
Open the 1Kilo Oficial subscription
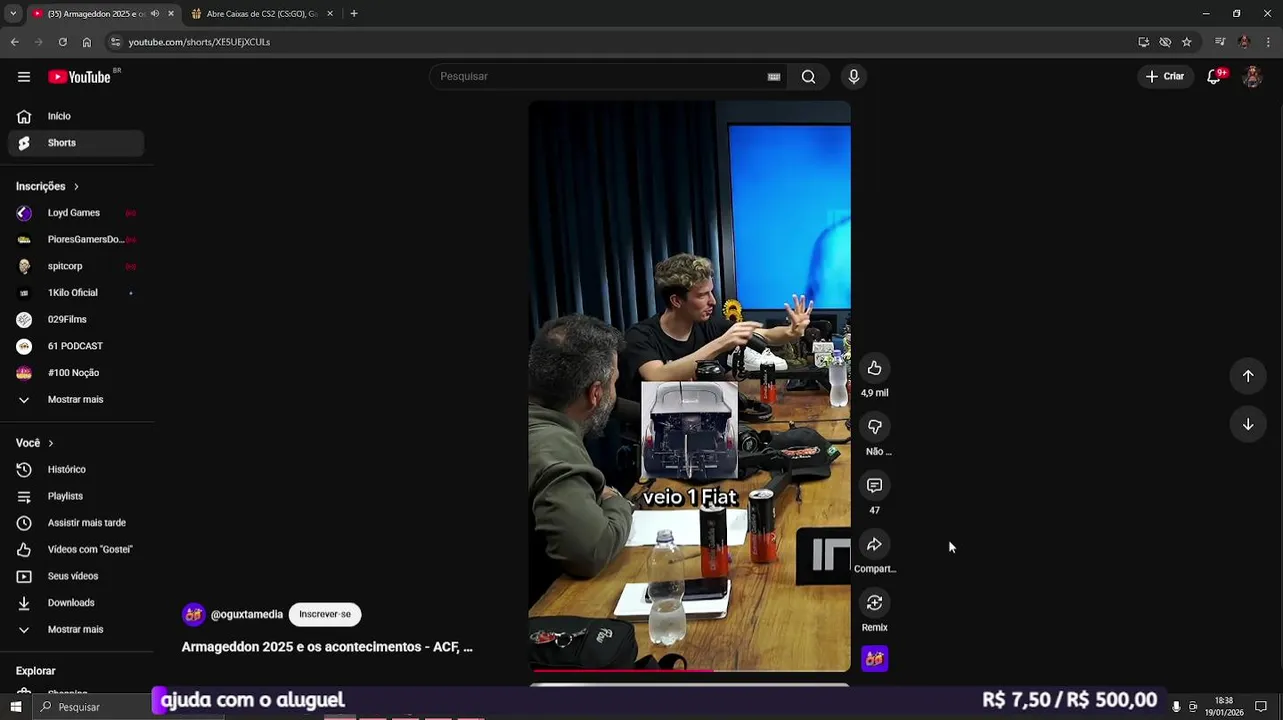[76, 293]
